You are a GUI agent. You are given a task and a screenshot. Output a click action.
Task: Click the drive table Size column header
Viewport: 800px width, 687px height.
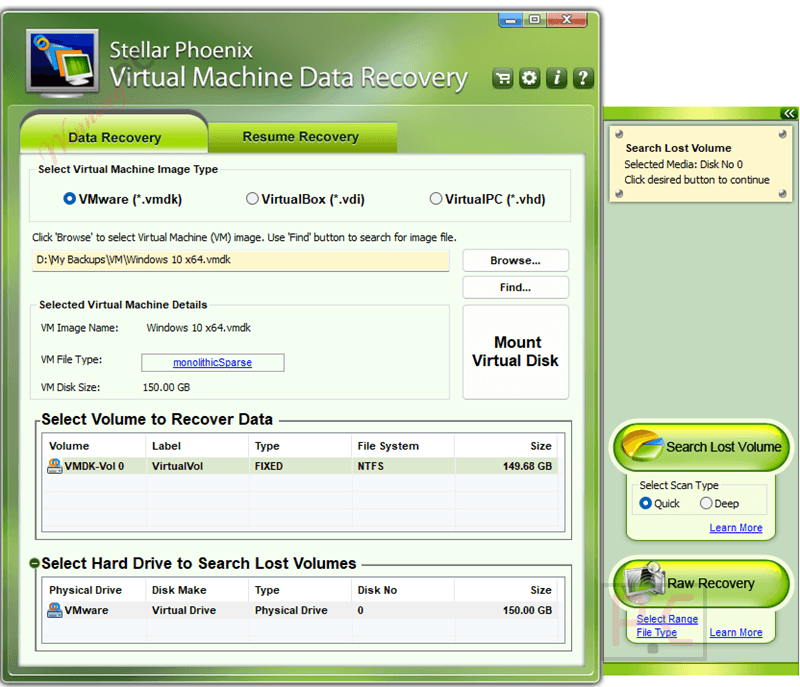[x=541, y=590]
